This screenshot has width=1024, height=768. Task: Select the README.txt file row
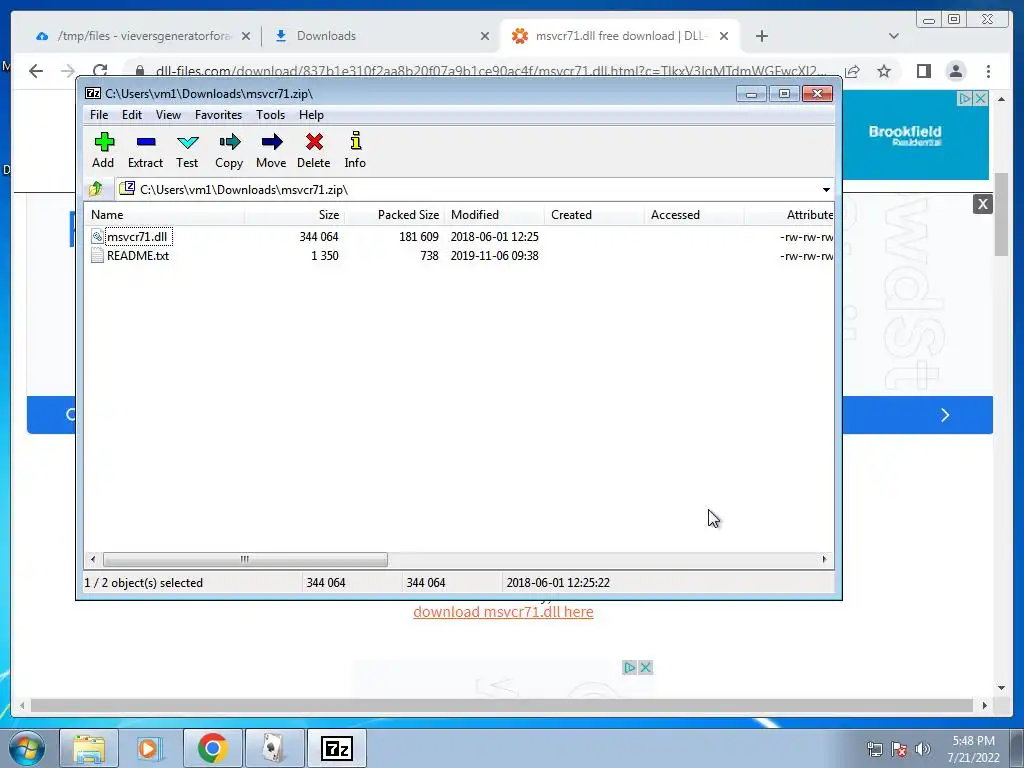pyautogui.click(x=459, y=255)
